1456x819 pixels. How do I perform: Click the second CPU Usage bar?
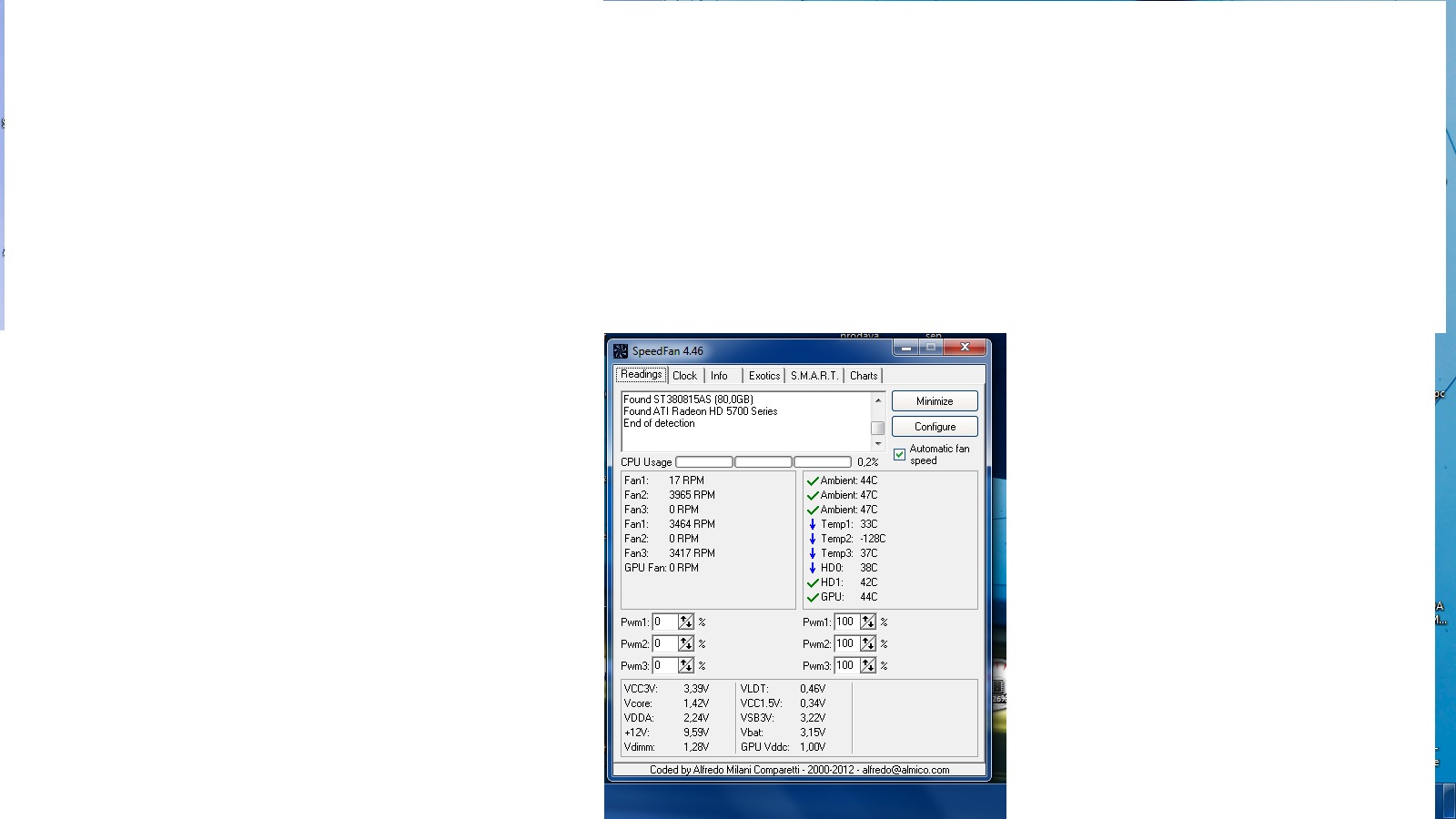pyautogui.click(x=763, y=462)
